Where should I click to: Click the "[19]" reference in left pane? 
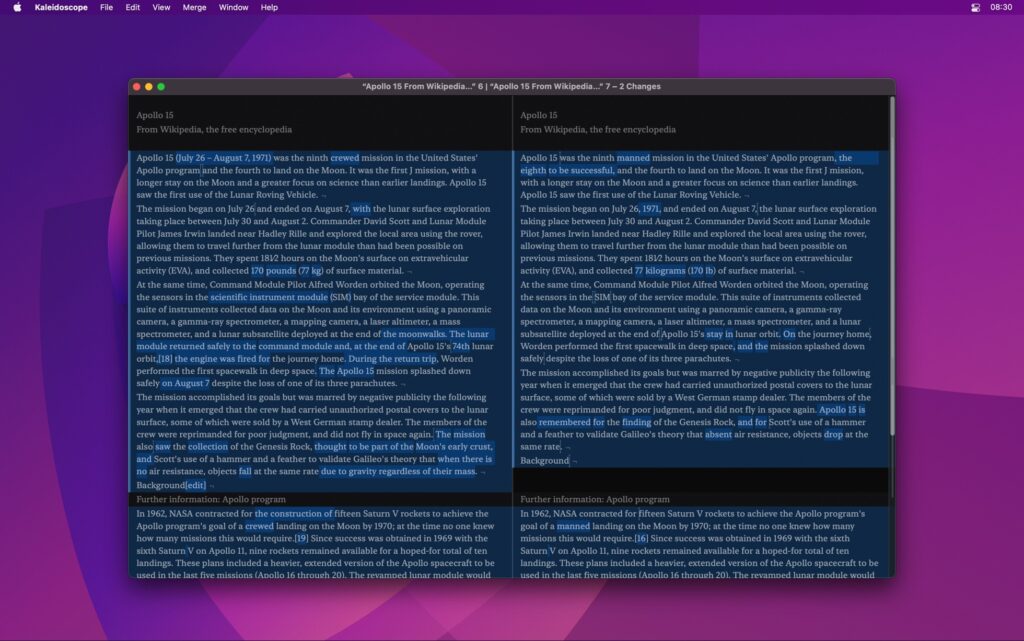pyautogui.click(x=301, y=538)
